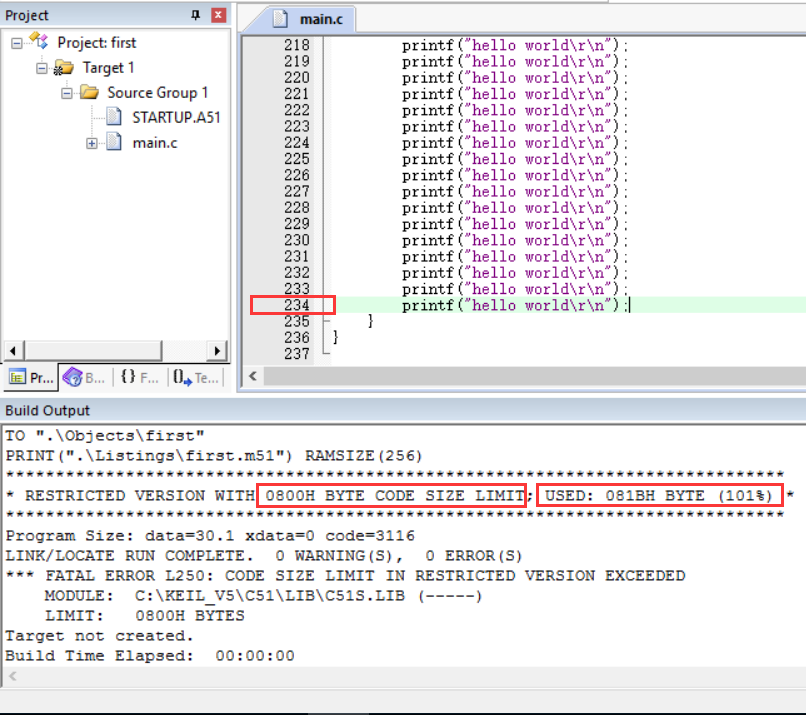This screenshot has height=715, width=806.
Task: Collapse the Target 1 node
Action: [x=42, y=68]
